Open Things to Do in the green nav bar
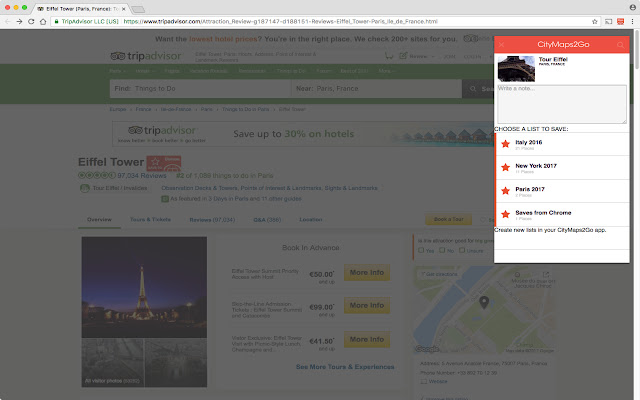640x400 pixels. [x=291, y=71]
